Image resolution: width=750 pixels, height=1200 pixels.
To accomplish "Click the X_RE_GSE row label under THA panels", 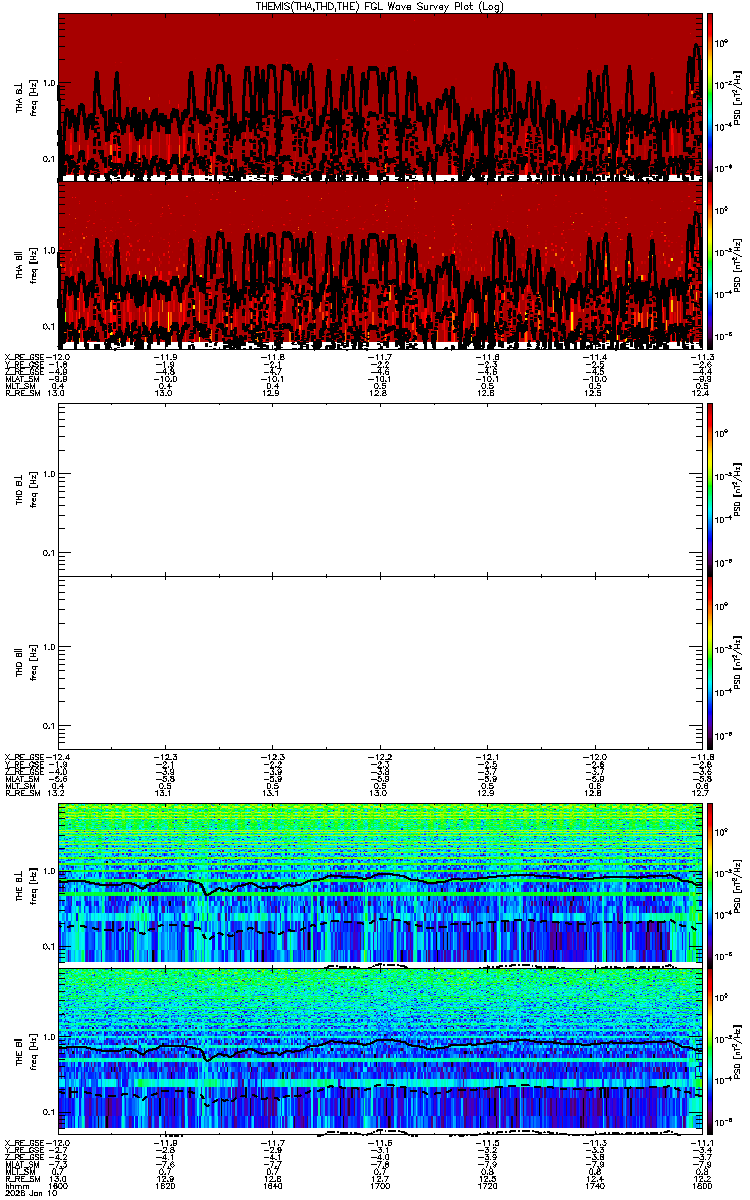I will (24, 357).
